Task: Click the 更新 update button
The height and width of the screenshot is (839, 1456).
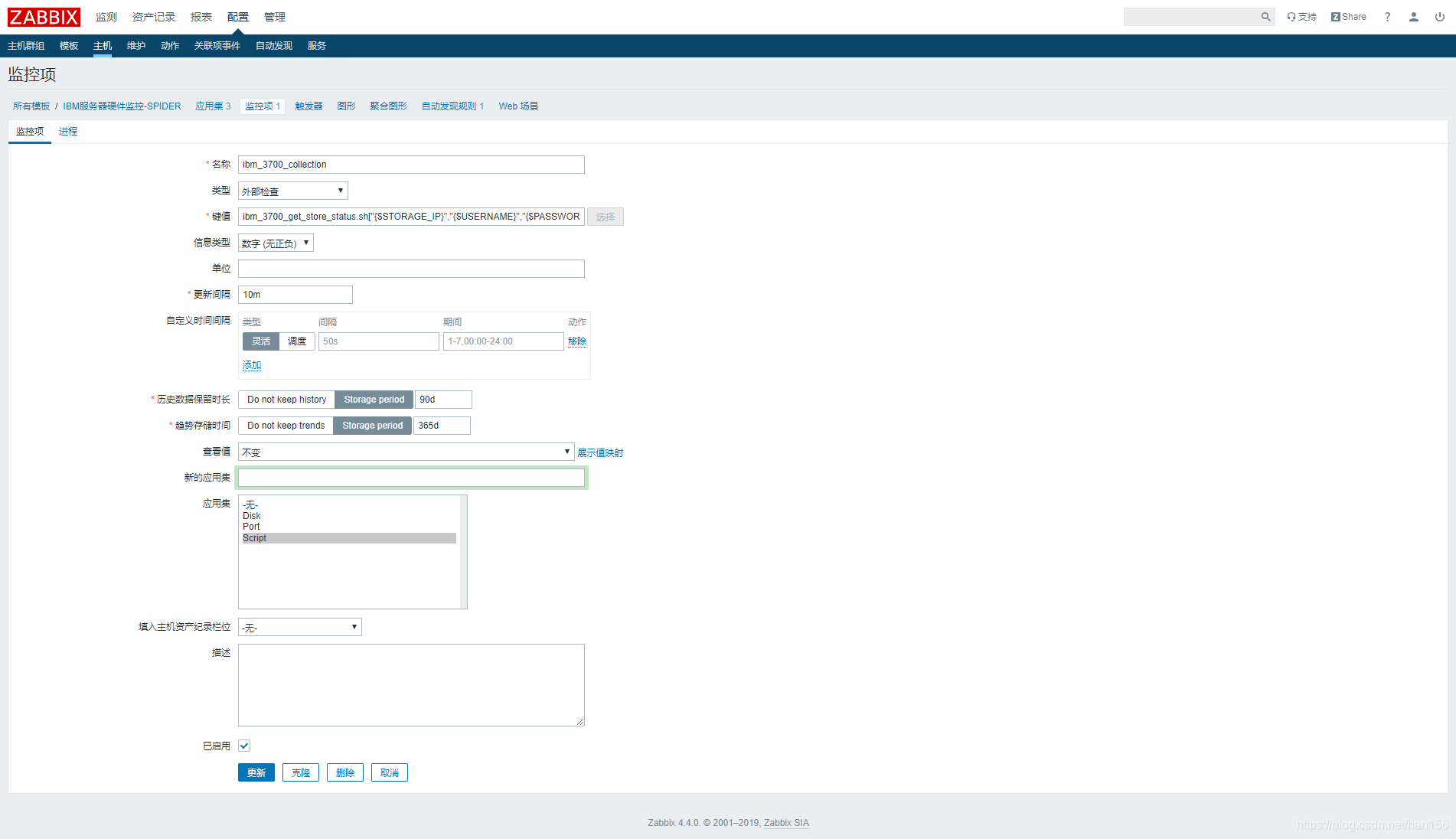Action: [256, 772]
